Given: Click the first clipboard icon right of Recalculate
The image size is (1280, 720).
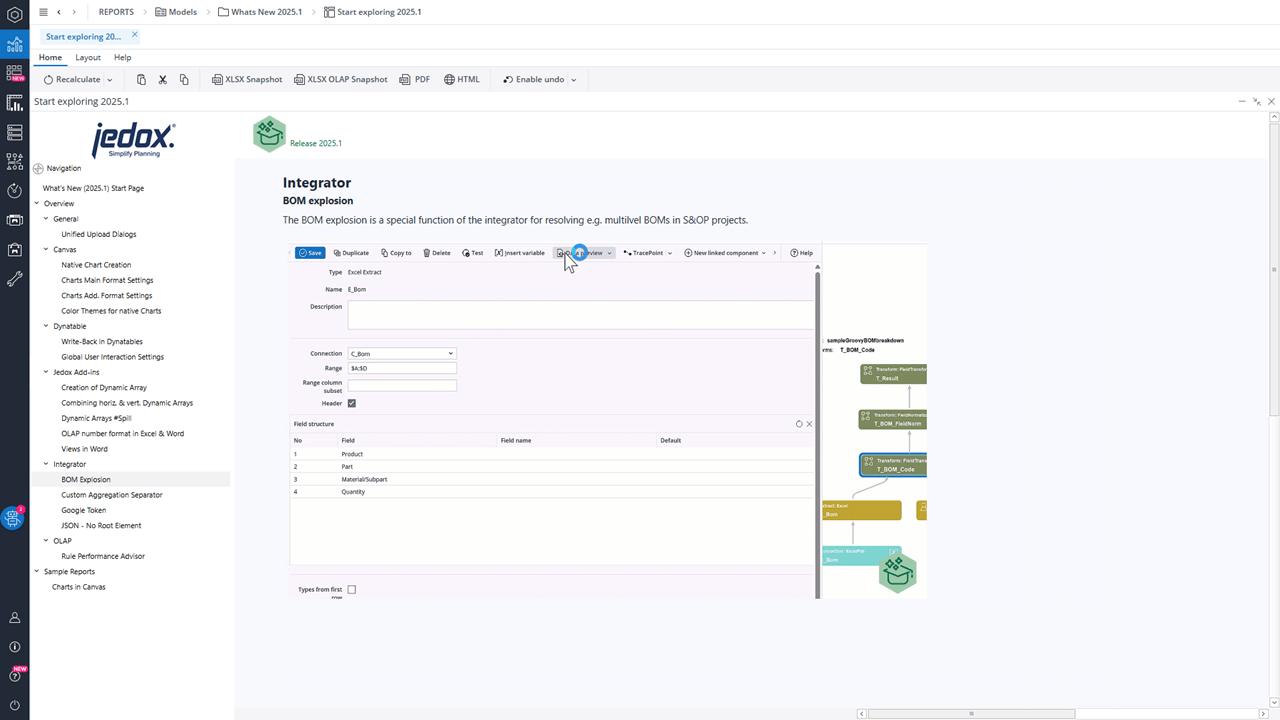Looking at the screenshot, I should pos(141,79).
